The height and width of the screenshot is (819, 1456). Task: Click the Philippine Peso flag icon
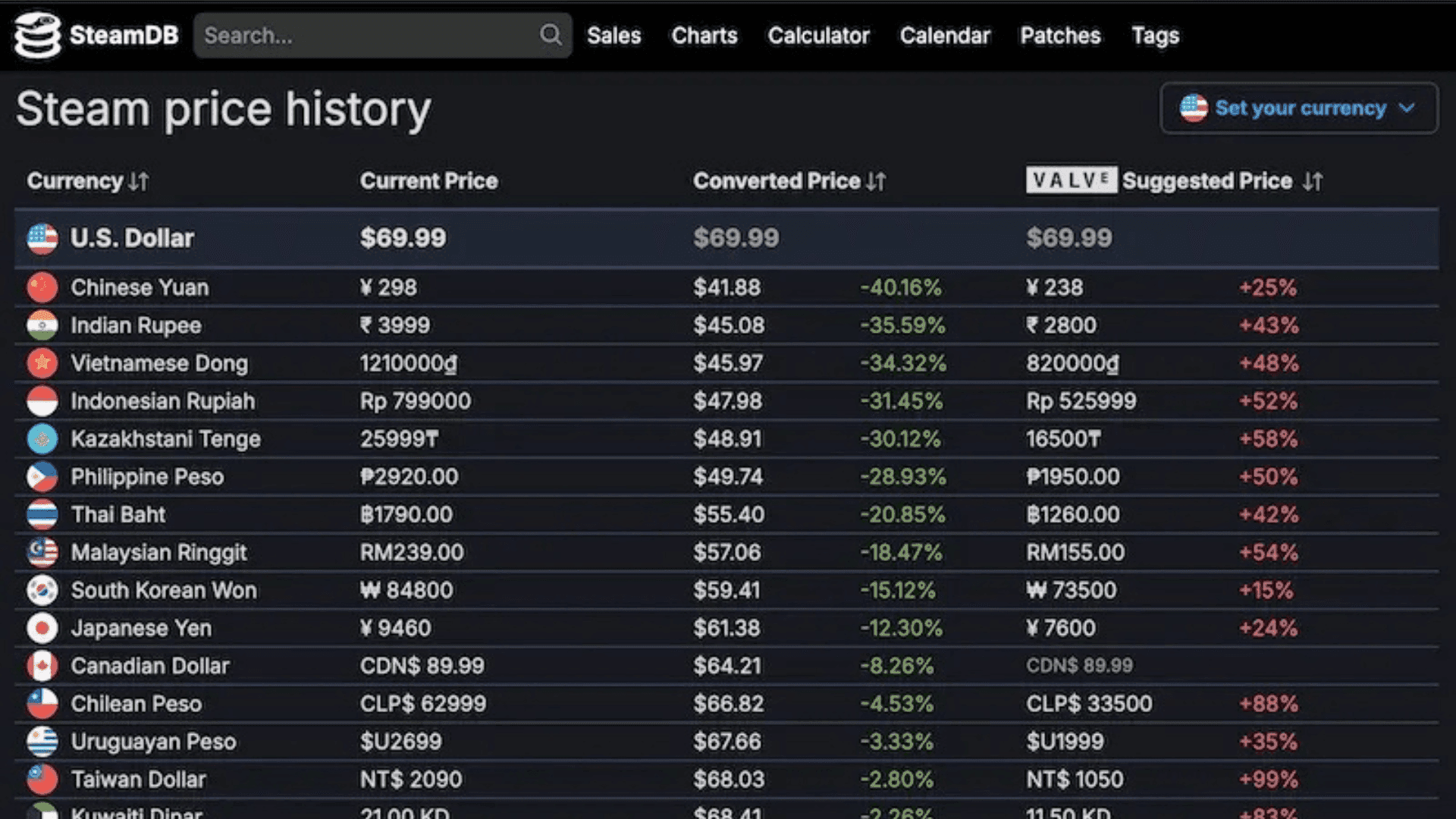[42, 476]
